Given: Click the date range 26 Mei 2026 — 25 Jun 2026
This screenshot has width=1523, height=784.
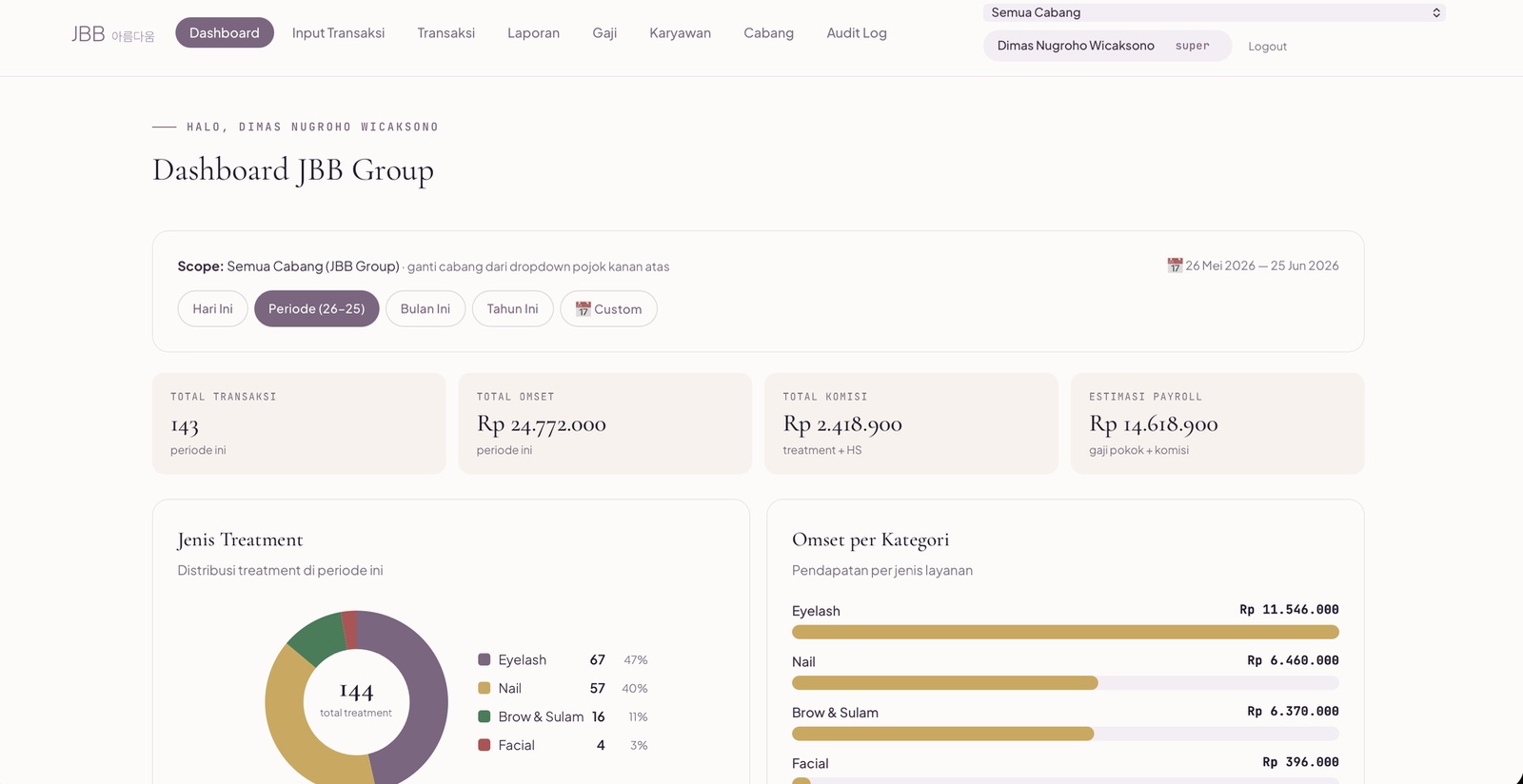Looking at the screenshot, I should 1262,265.
